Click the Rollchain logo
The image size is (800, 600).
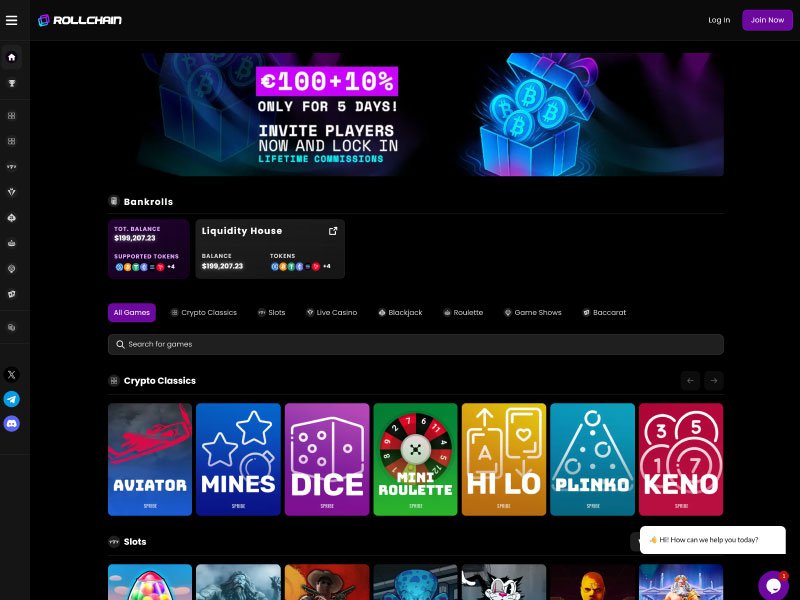tap(80, 20)
